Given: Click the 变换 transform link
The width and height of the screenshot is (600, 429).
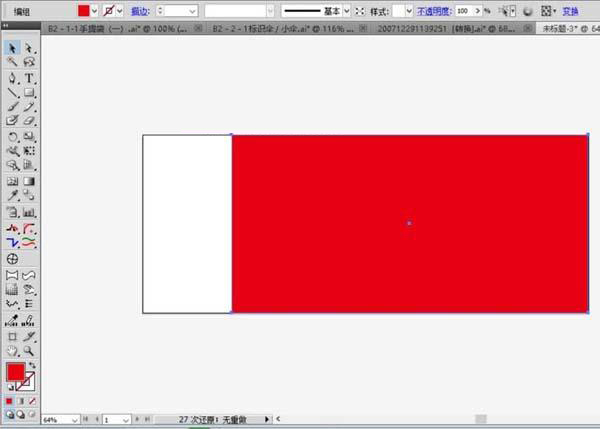Looking at the screenshot, I should tap(570, 11).
